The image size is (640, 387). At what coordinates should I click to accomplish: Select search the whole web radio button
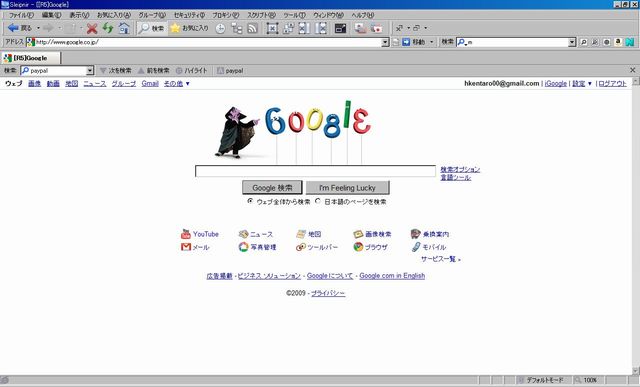(250, 201)
